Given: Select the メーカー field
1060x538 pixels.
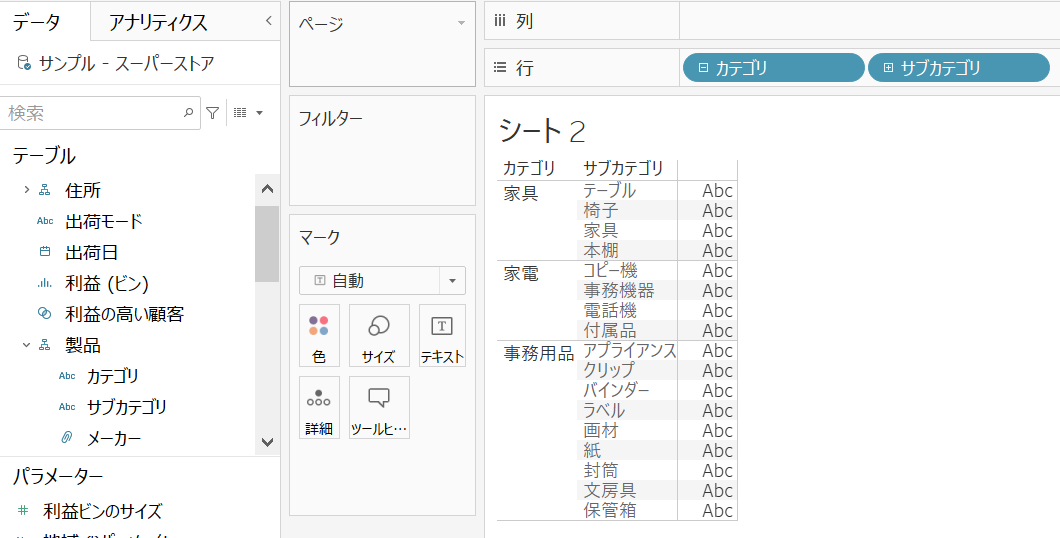Looking at the screenshot, I should (x=114, y=438).
